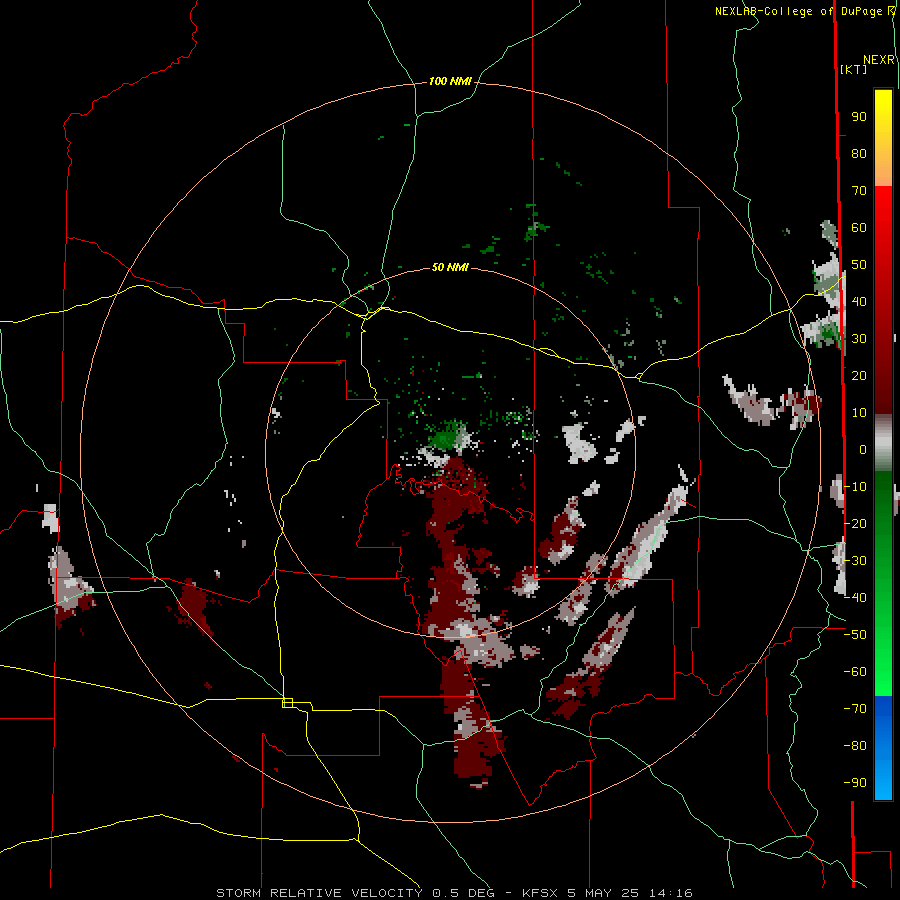Screen dimensions: 900x900
Task: Select the KFSX station identifier
Action: (540, 893)
